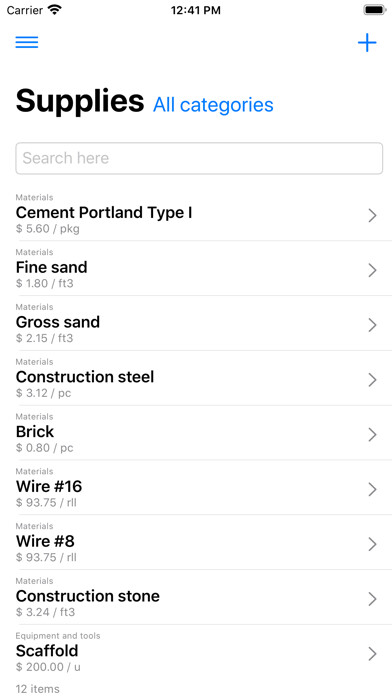Tap the Wire #16 chevron arrow
This screenshot has width=392, height=696.
pyautogui.click(x=372, y=490)
